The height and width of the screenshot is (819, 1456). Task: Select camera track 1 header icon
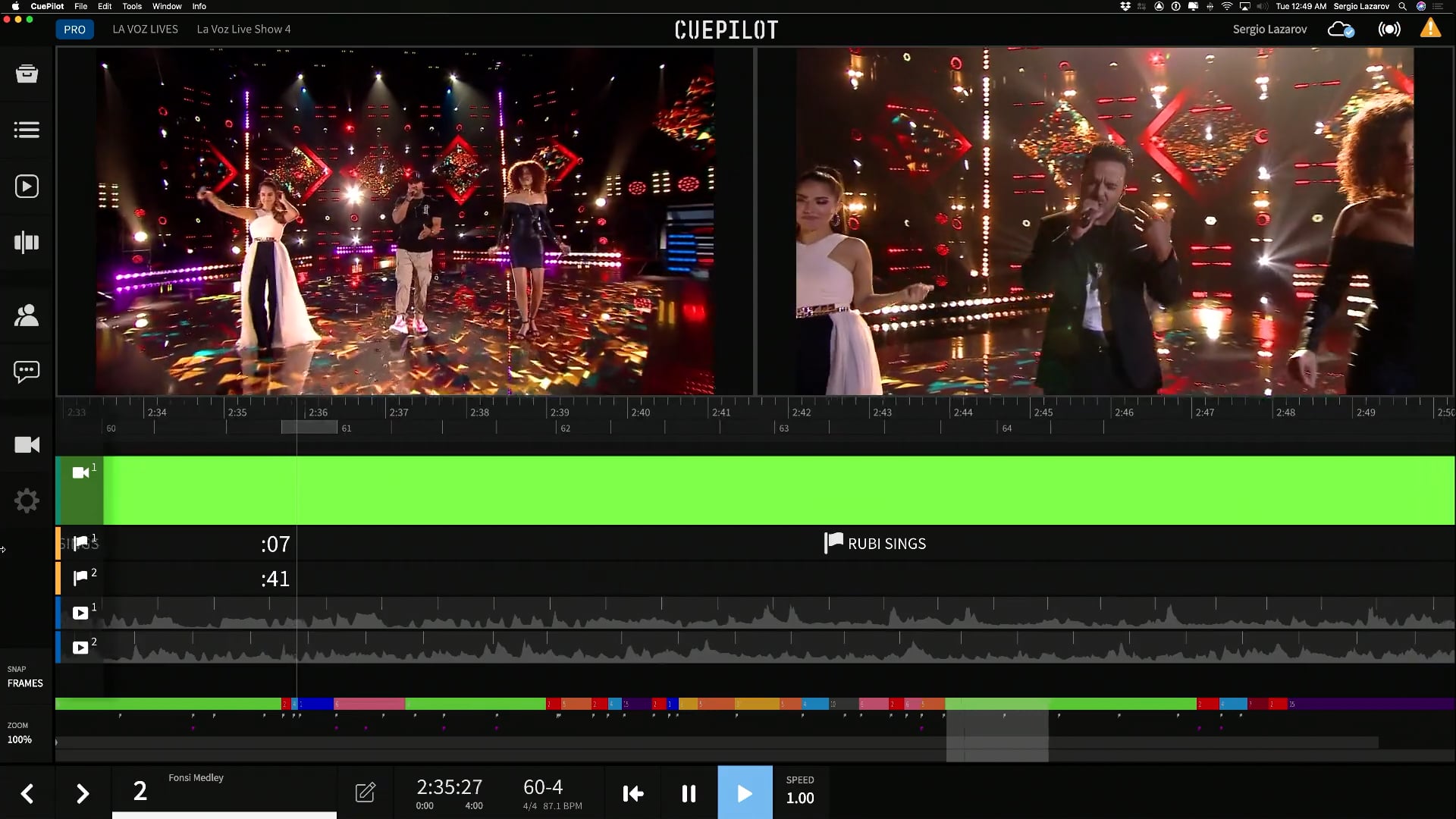80,472
